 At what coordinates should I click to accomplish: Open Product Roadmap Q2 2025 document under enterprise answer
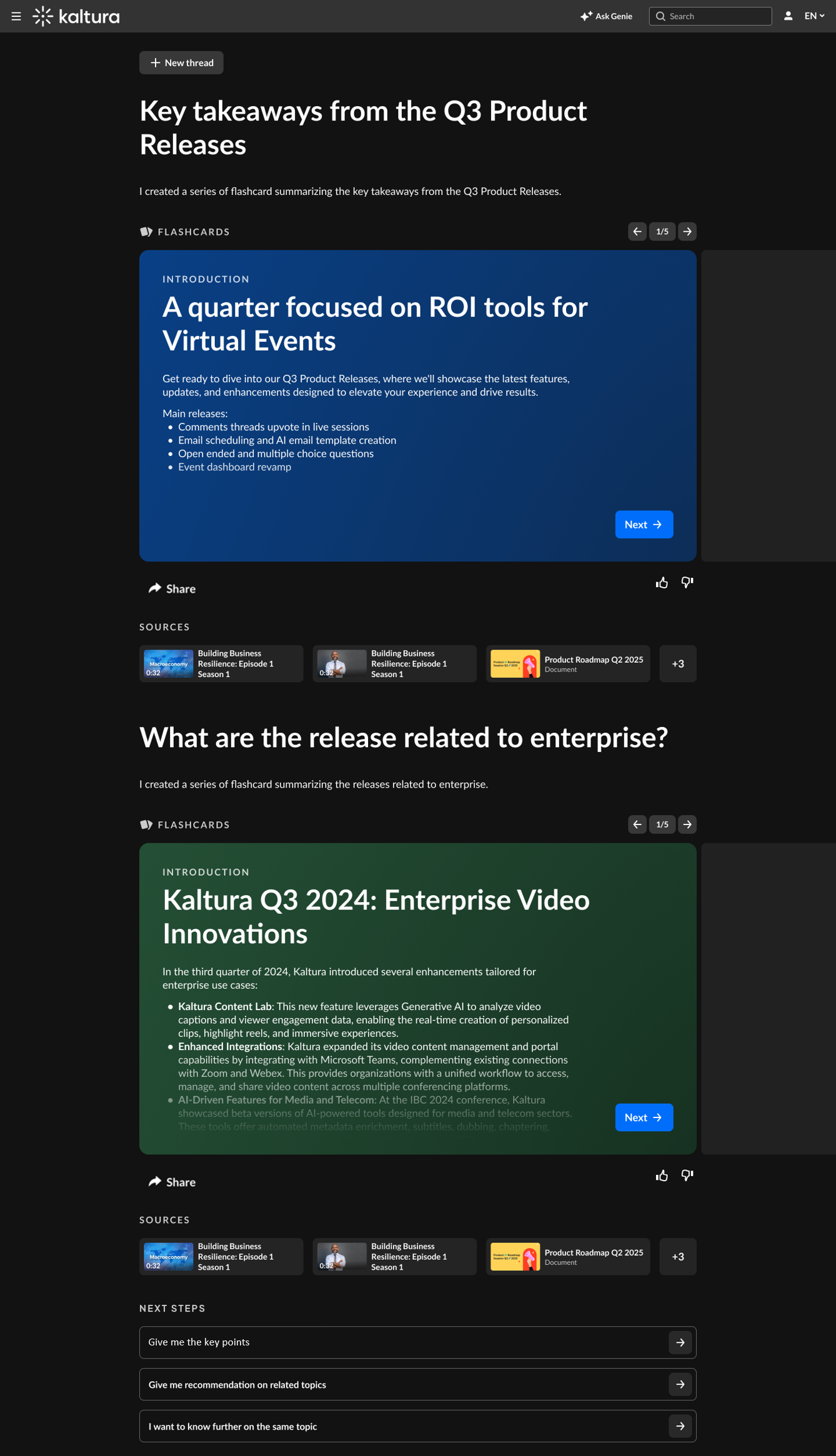[568, 1256]
